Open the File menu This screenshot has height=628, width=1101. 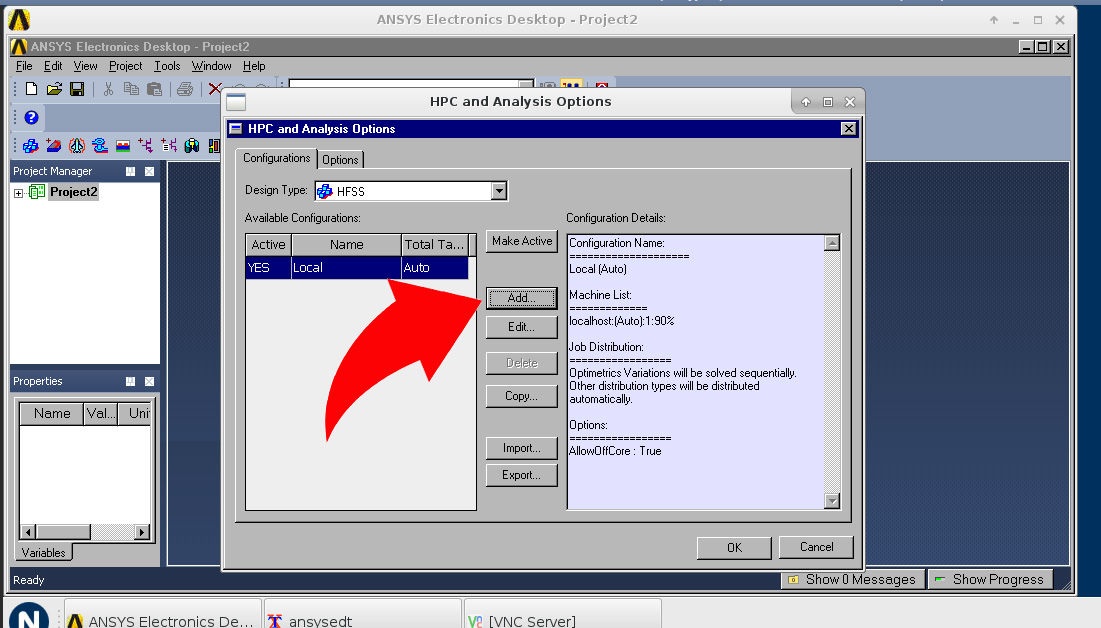(x=24, y=66)
